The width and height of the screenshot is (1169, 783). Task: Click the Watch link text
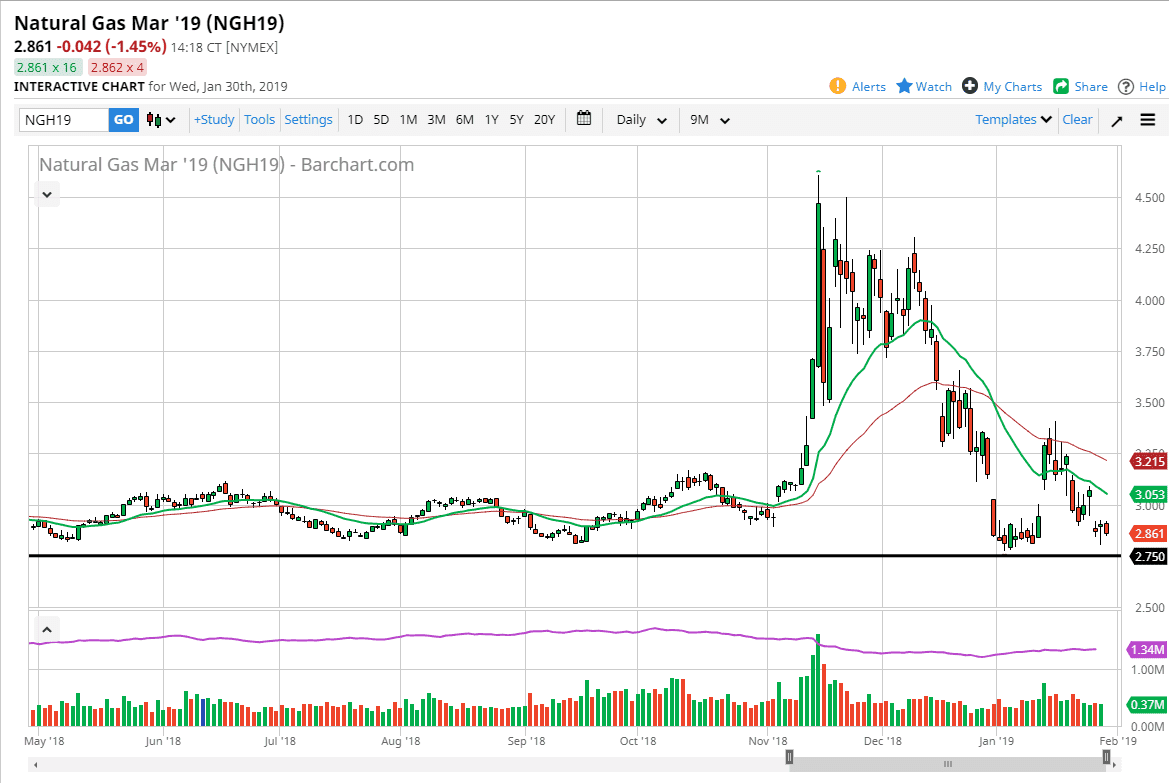(933, 87)
